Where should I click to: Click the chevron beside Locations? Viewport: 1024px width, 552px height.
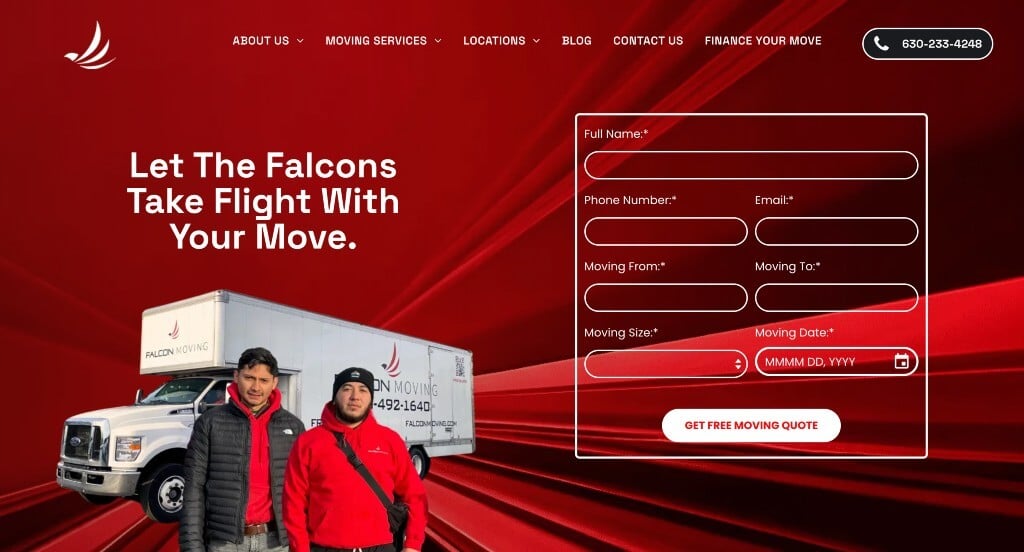pos(537,41)
